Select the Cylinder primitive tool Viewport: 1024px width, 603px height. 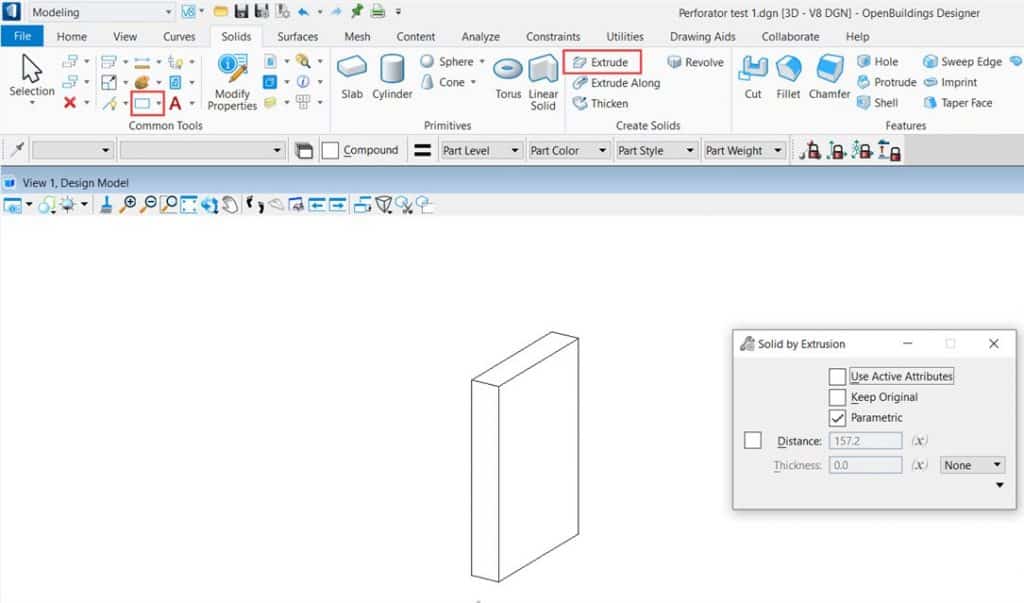pyautogui.click(x=391, y=75)
